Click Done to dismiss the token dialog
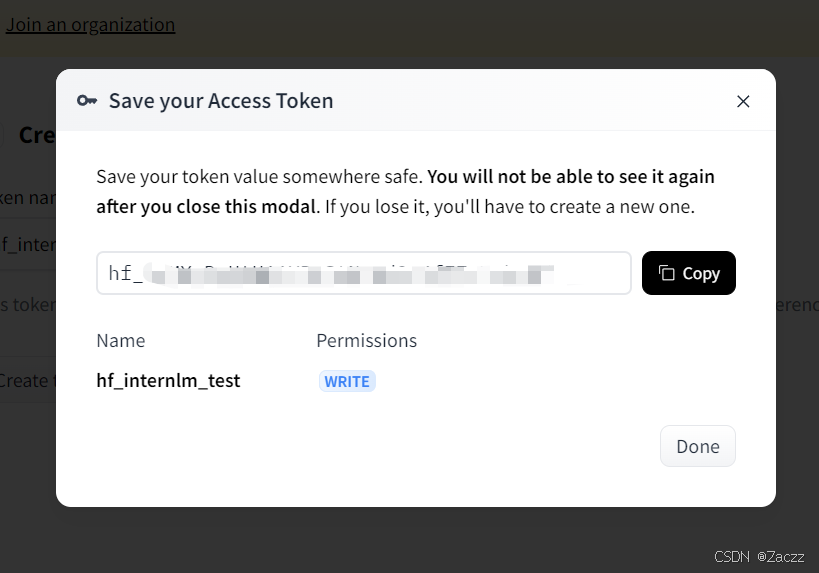819x573 pixels. [x=697, y=446]
